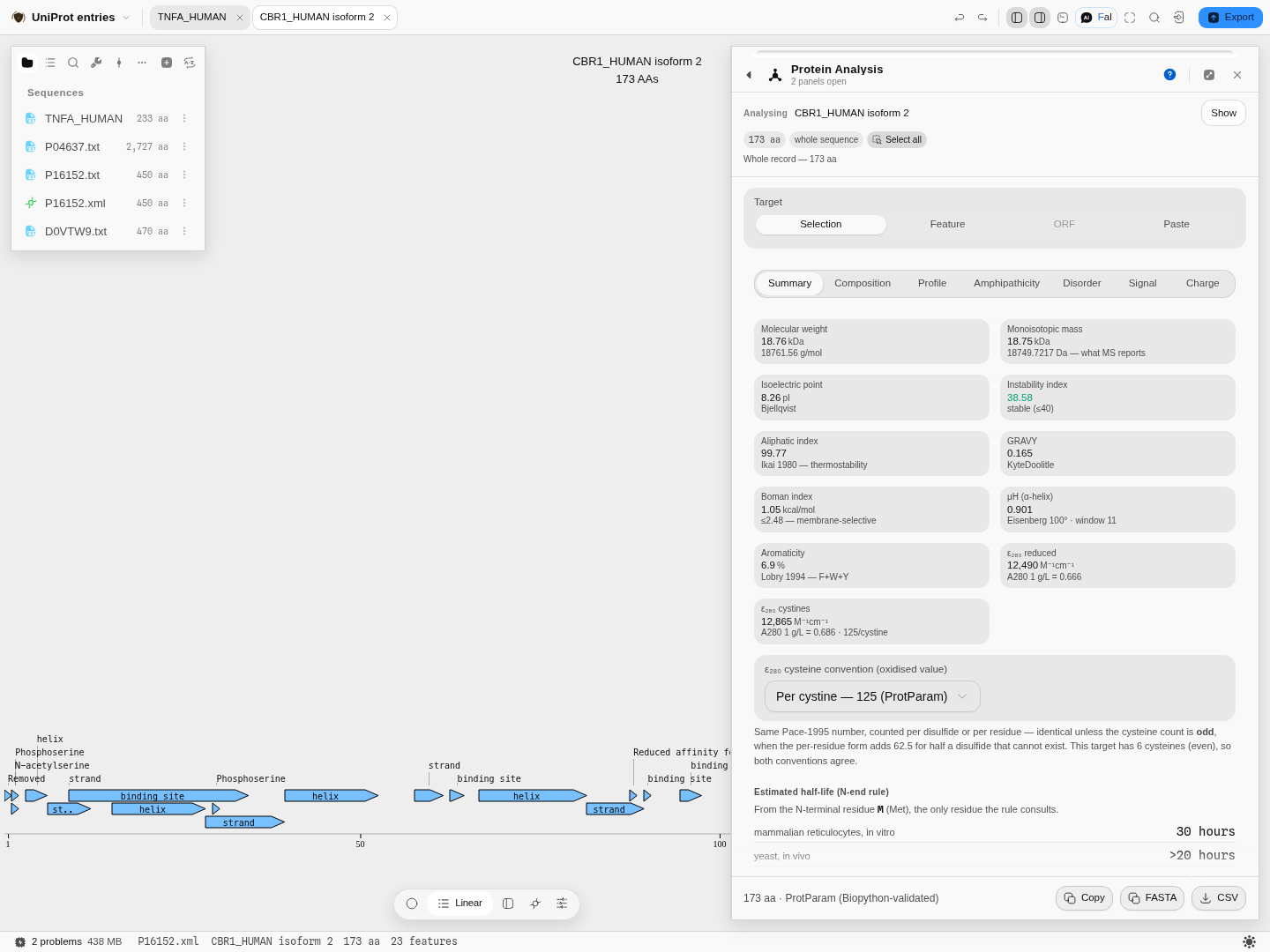Click the Instability index value 38.58
1270x952 pixels.
tap(1020, 398)
